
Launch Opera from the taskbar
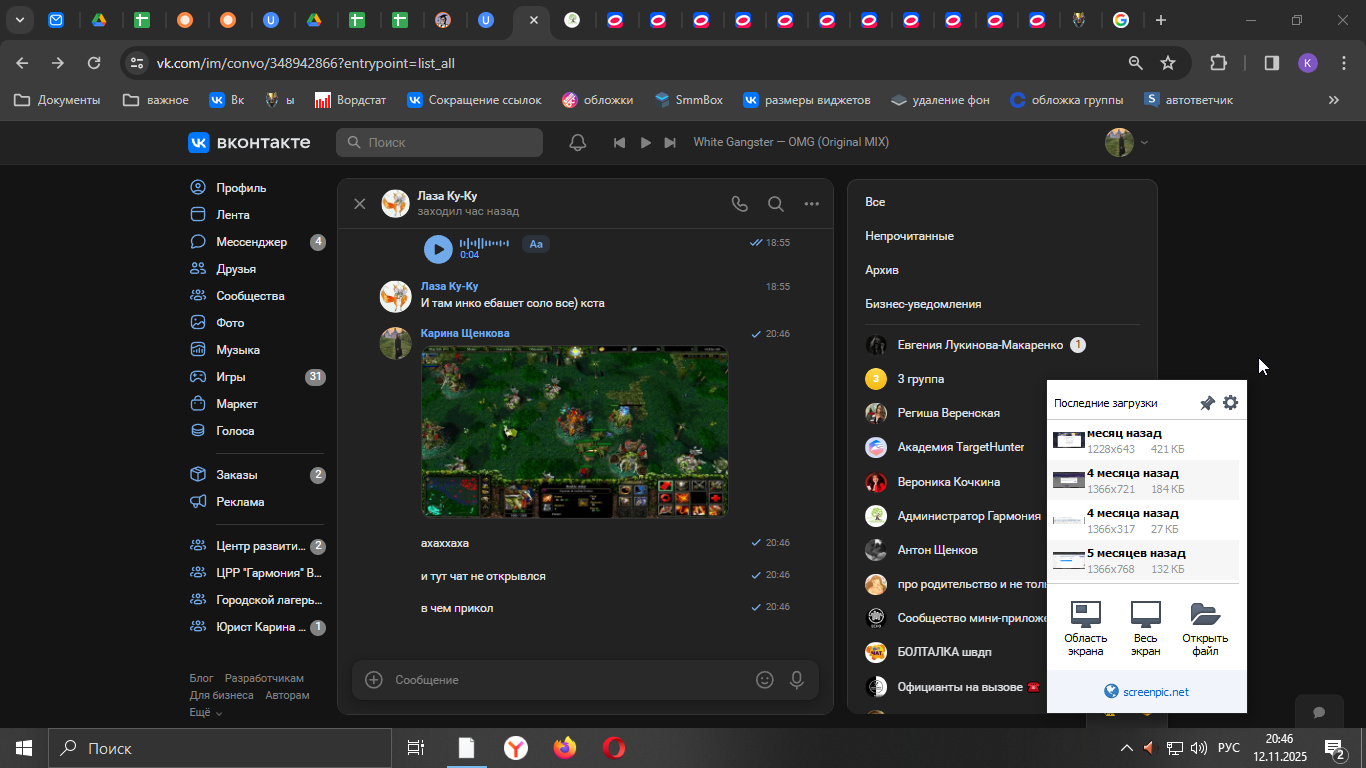coord(614,748)
